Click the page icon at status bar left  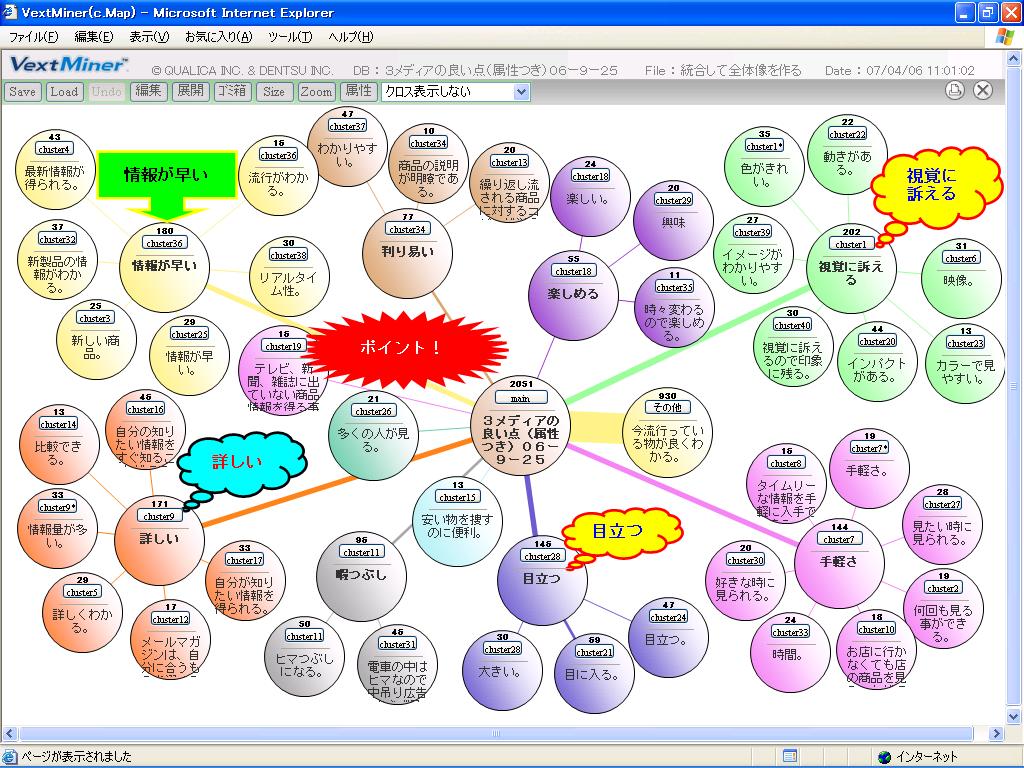(10, 757)
